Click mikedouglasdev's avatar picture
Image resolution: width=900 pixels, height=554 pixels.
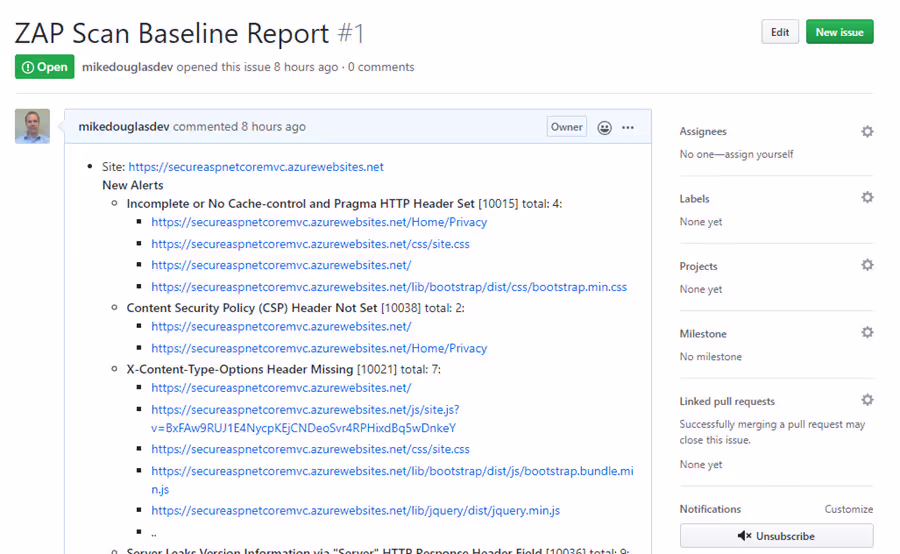(32, 126)
